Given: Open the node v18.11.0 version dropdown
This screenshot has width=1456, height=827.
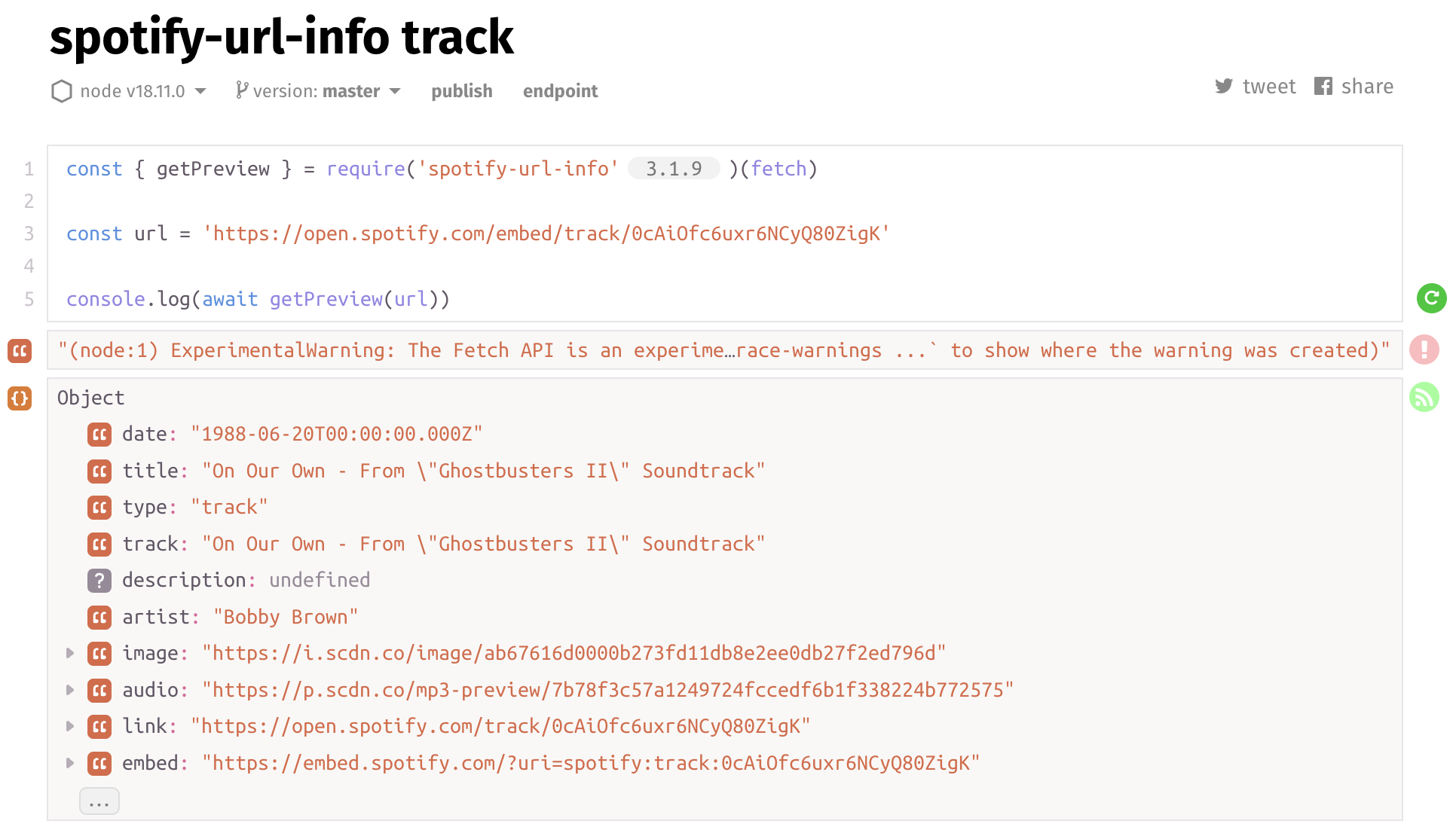Looking at the screenshot, I should tap(200, 91).
